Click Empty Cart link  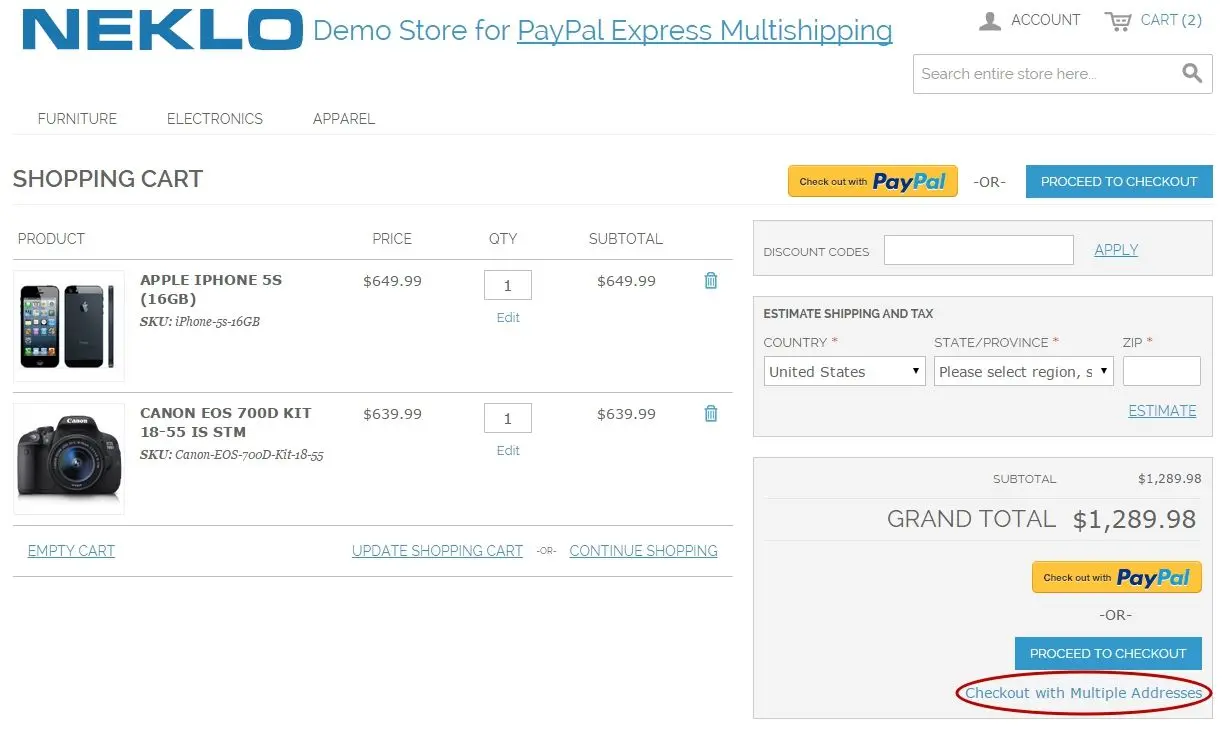pos(71,551)
